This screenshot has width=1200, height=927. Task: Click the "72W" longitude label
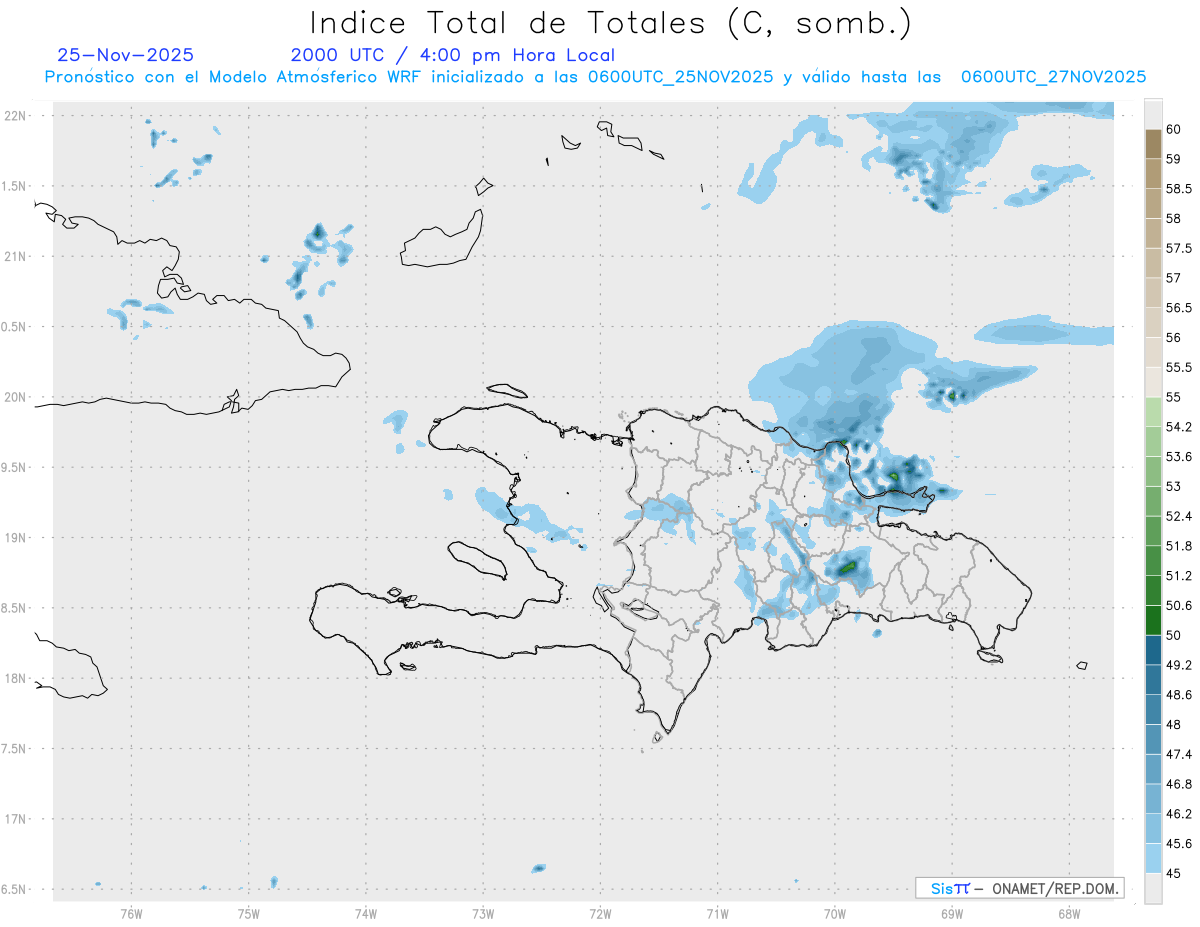click(x=600, y=914)
